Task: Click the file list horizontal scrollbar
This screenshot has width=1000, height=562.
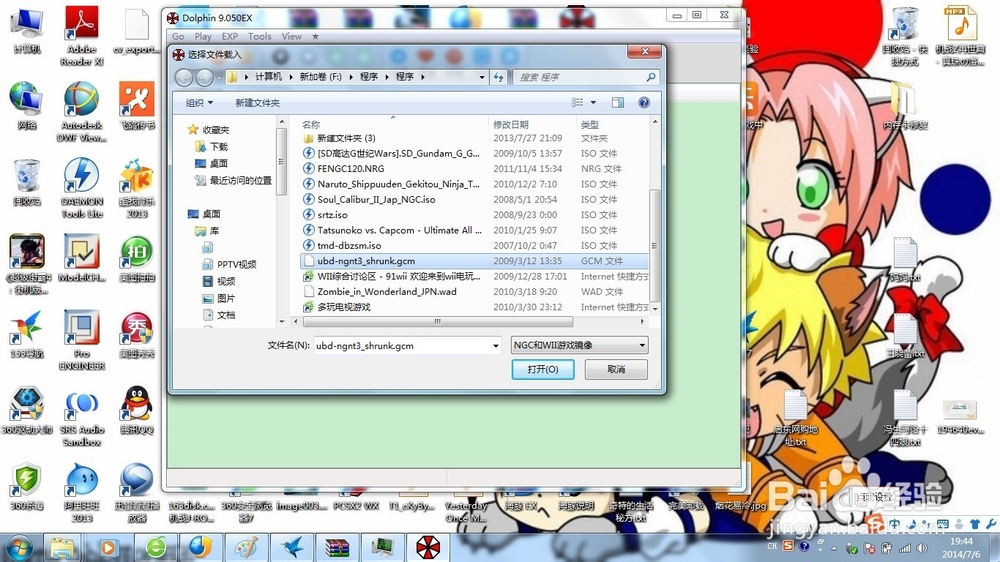Action: 437,322
